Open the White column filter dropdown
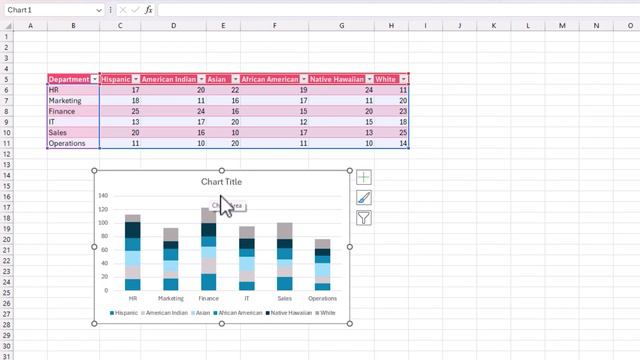Image resolution: width=640 pixels, height=360 pixels. point(404,79)
